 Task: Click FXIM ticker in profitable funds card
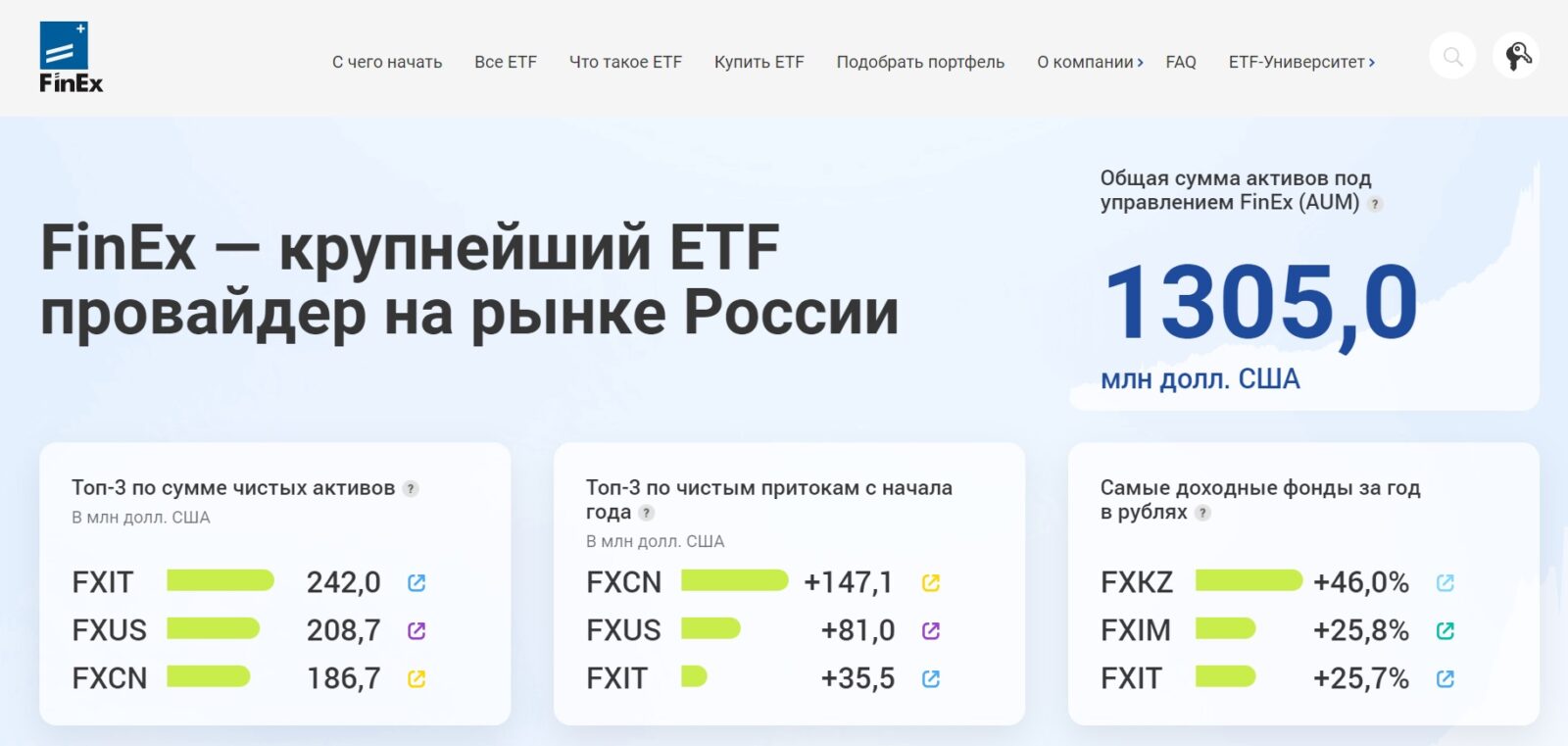pos(1136,630)
